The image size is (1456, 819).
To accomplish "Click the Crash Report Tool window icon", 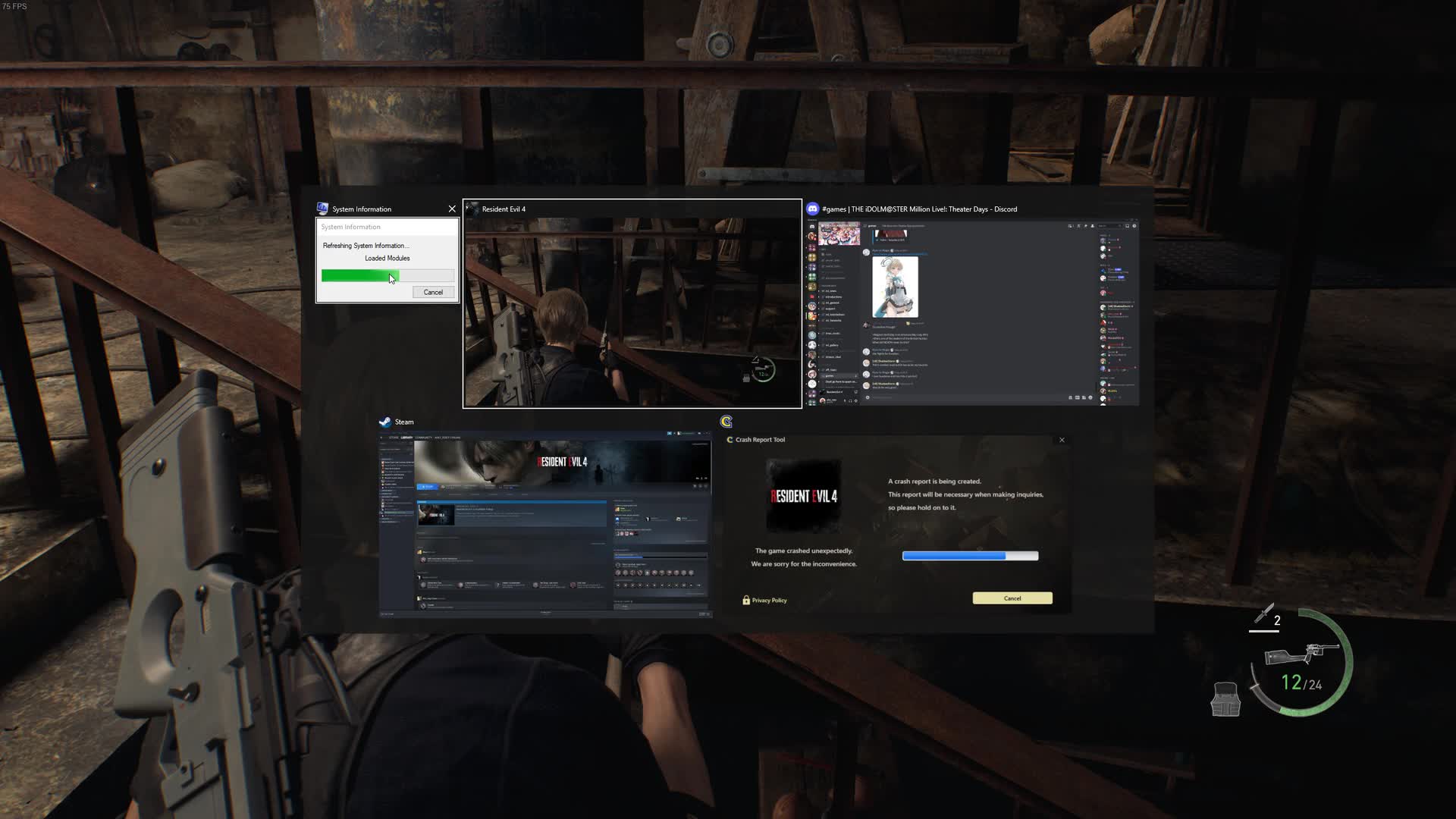I will tap(726, 422).
